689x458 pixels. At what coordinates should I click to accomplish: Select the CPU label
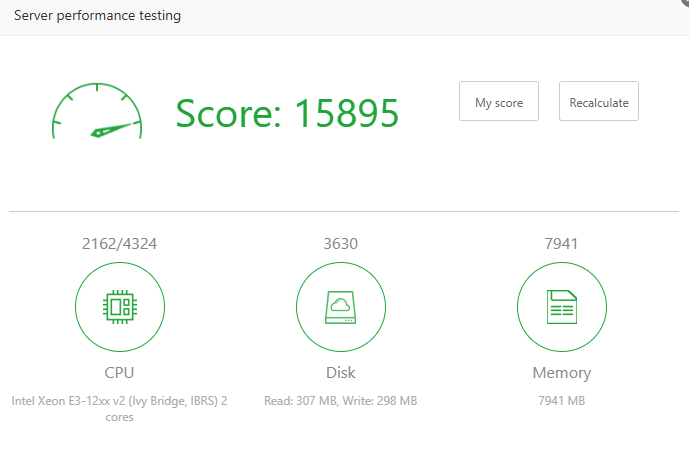pos(120,373)
